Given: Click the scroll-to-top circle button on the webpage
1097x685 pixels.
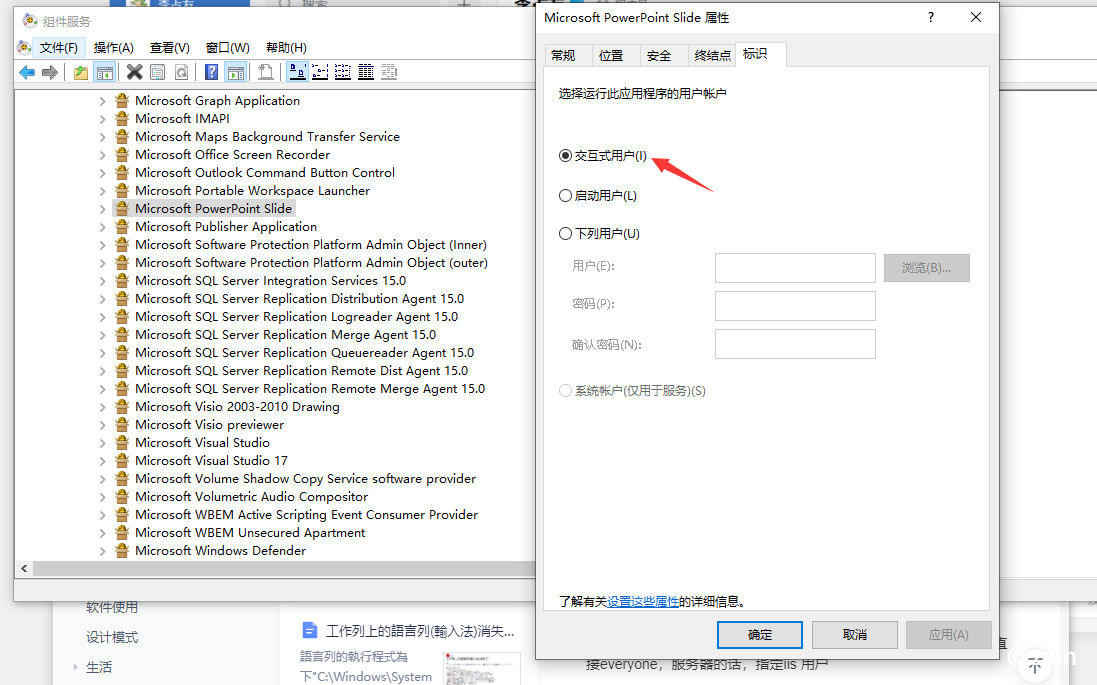Looking at the screenshot, I should [1035, 666].
